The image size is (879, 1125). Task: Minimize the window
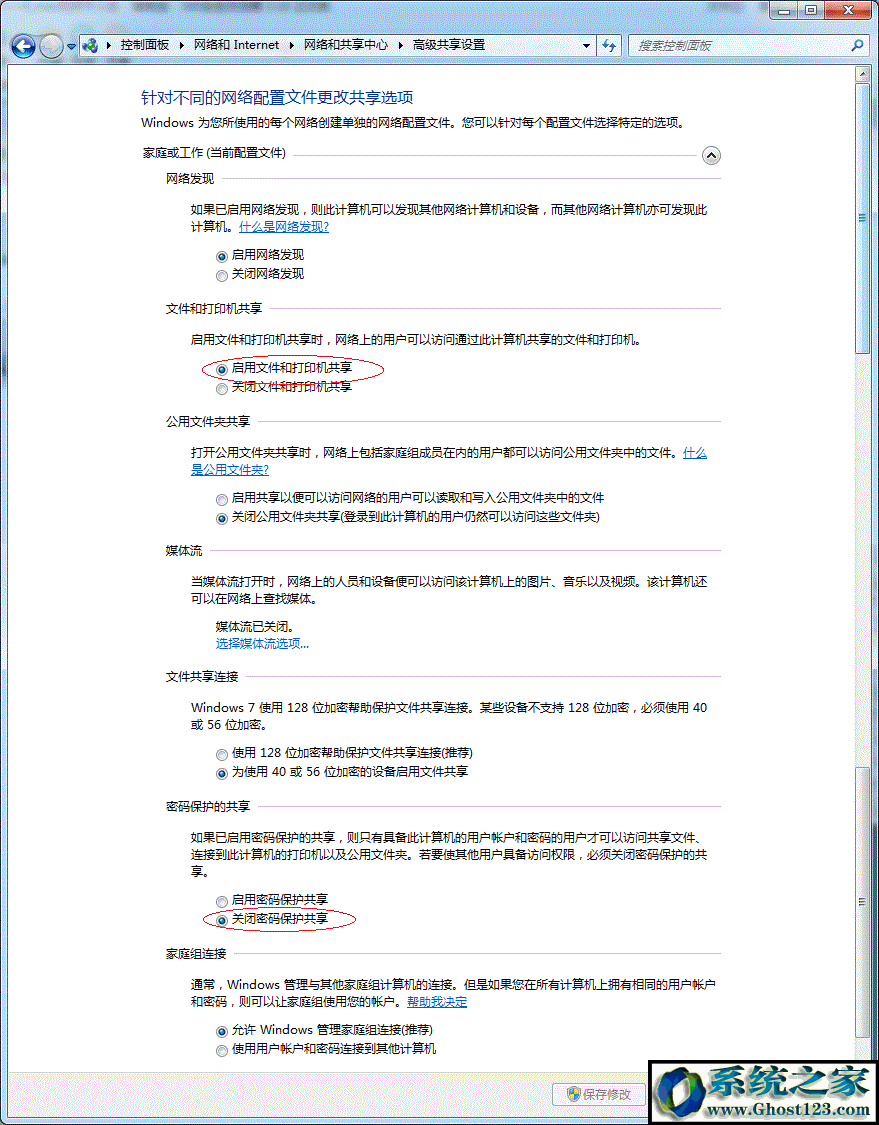784,11
